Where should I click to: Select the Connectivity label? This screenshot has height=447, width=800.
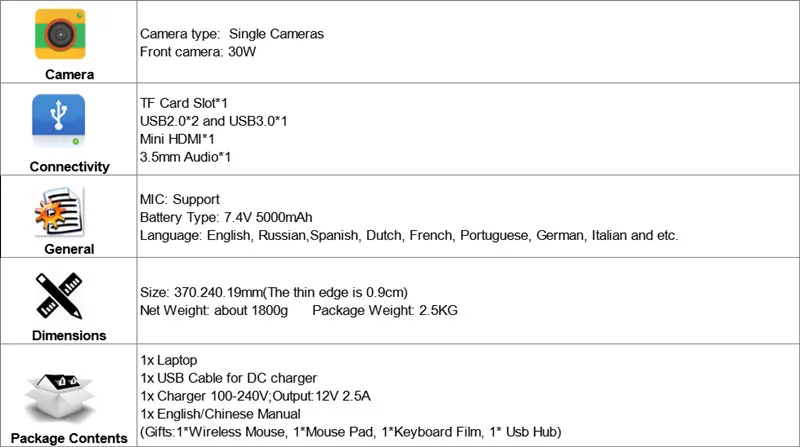click(69, 167)
